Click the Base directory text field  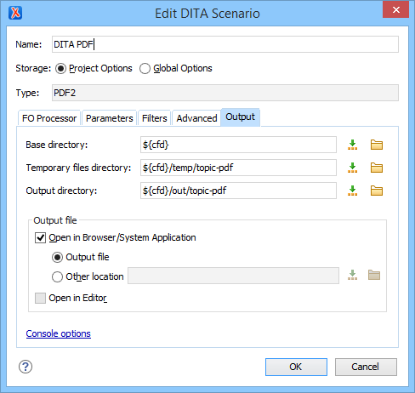[x=238, y=145]
